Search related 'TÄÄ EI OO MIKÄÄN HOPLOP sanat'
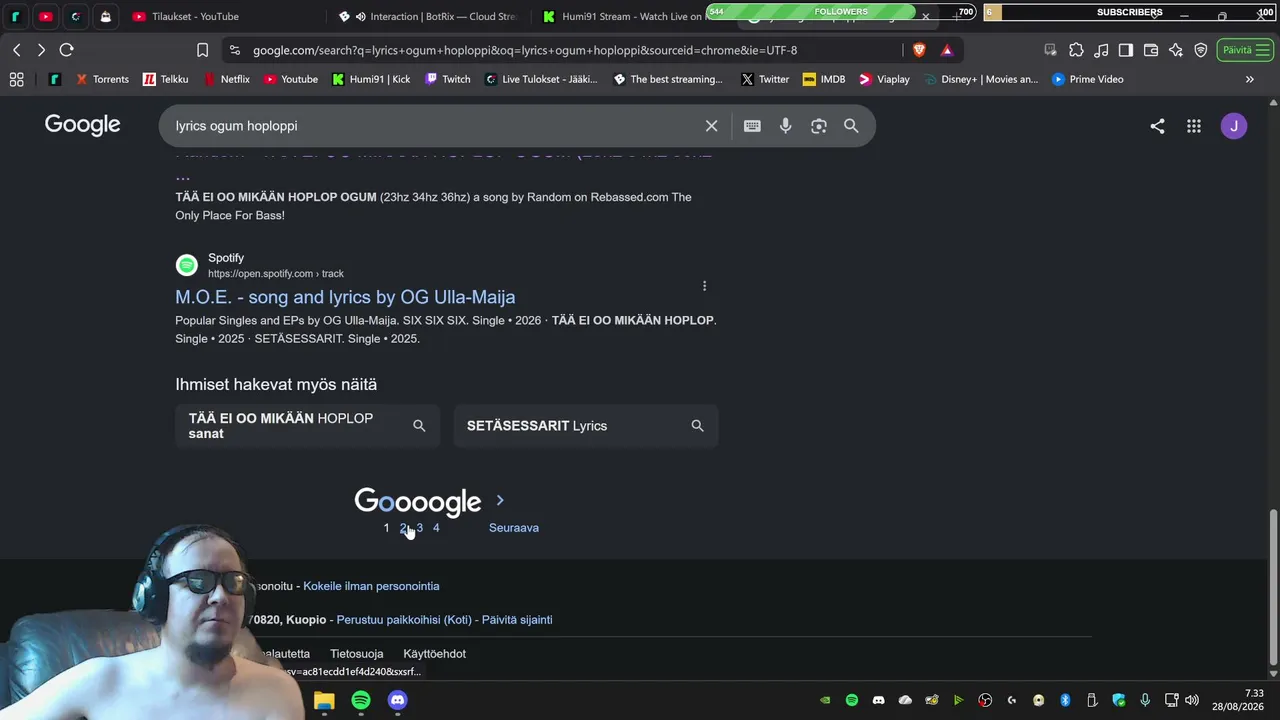This screenshot has width=1280, height=720. tap(307, 426)
